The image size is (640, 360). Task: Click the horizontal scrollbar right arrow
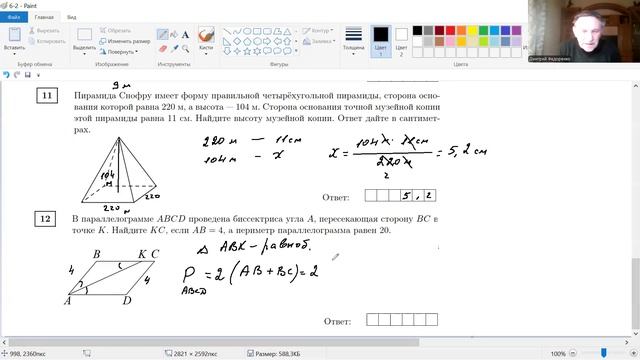(627, 342)
